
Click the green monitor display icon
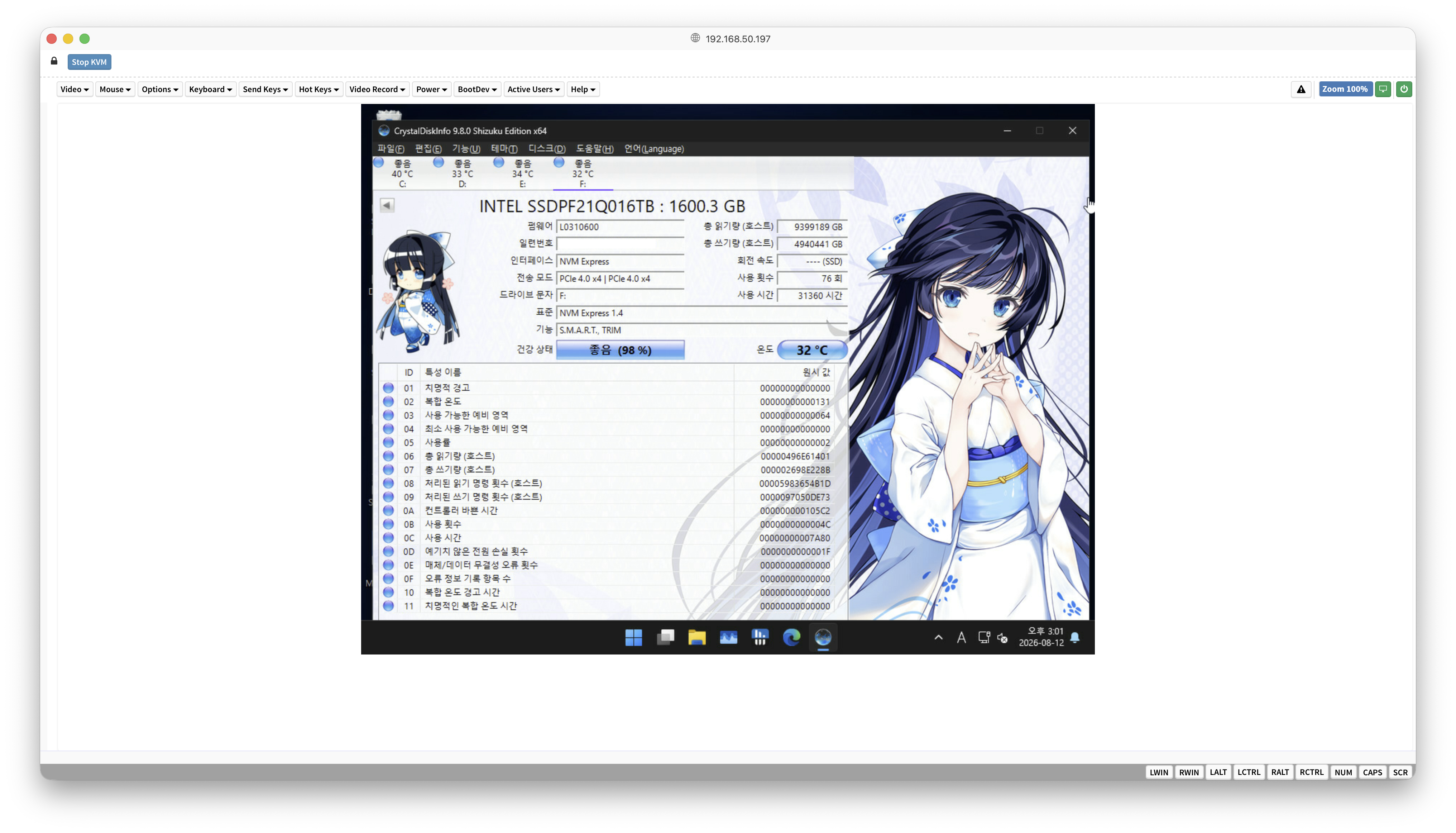(x=1383, y=89)
